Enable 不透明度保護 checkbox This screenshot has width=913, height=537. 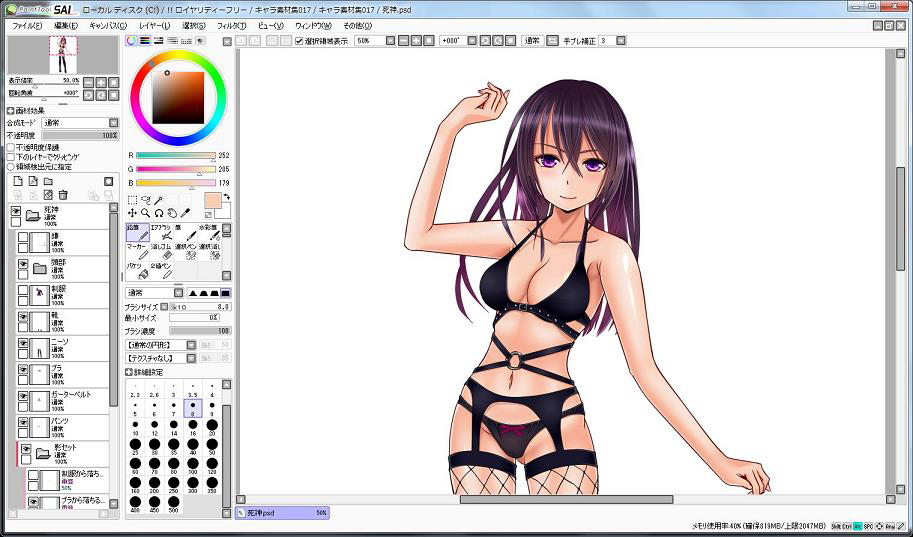(11, 147)
